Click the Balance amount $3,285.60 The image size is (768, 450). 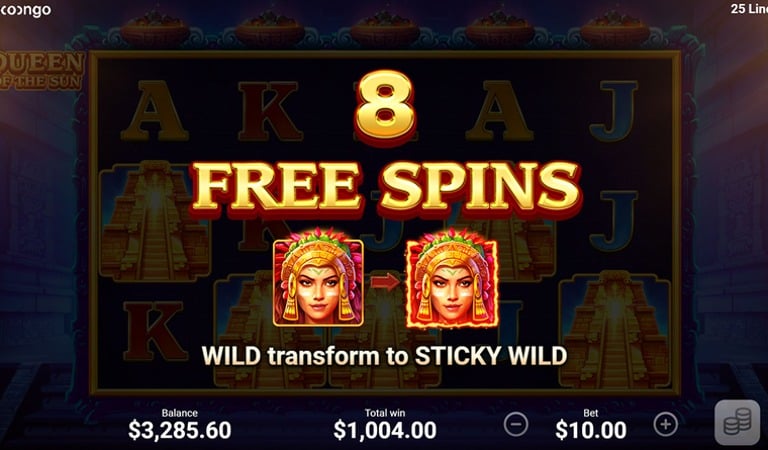180,430
